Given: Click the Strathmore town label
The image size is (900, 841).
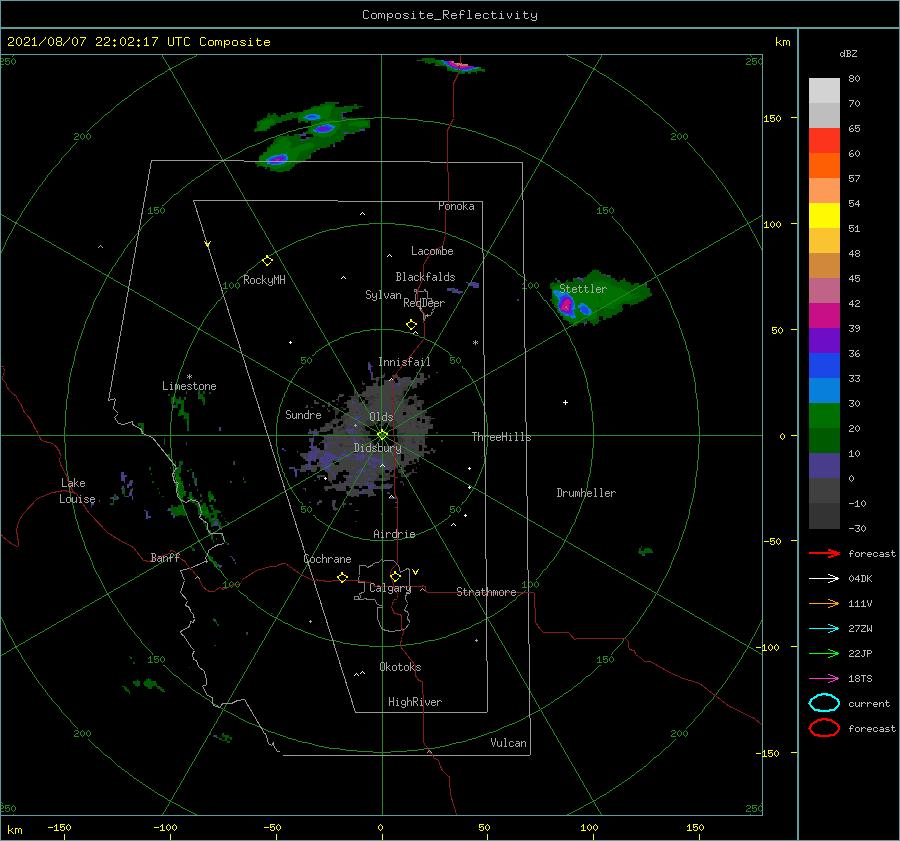Looking at the screenshot, I should tap(486, 592).
